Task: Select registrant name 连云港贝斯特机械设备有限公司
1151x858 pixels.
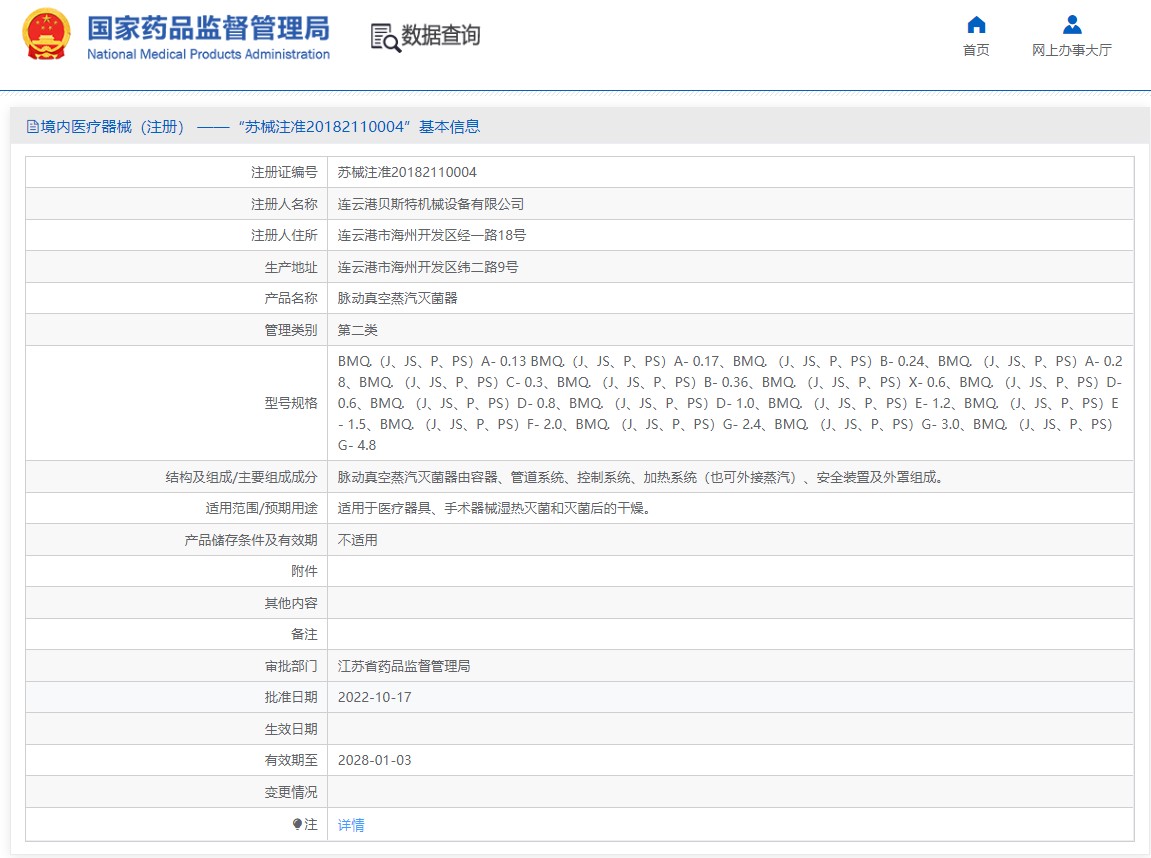Action: point(431,204)
